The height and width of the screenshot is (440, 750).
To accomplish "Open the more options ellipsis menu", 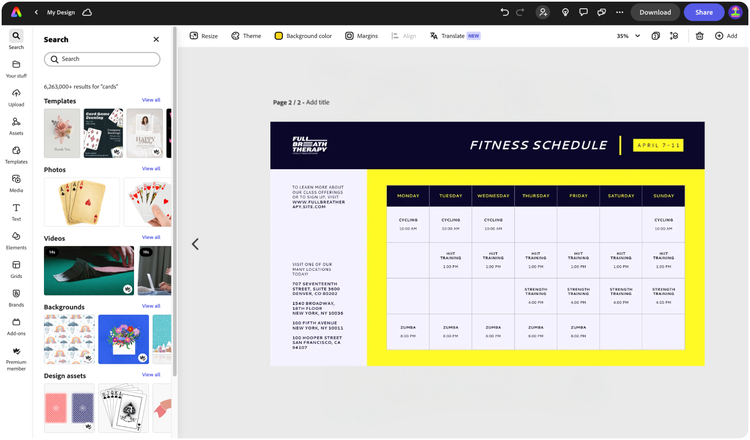I will click(x=619, y=12).
